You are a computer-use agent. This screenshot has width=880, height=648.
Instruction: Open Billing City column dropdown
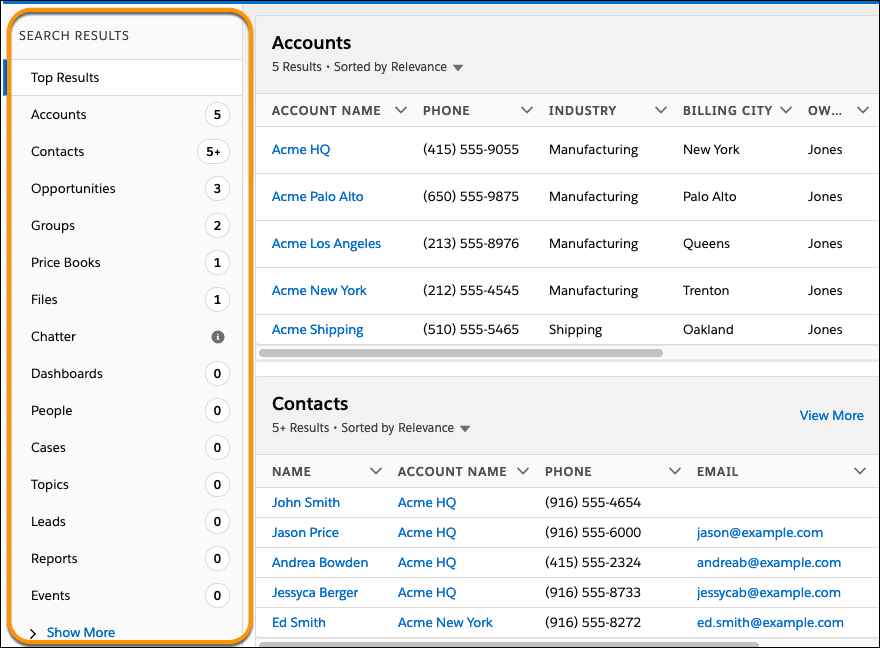pos(786,110)
